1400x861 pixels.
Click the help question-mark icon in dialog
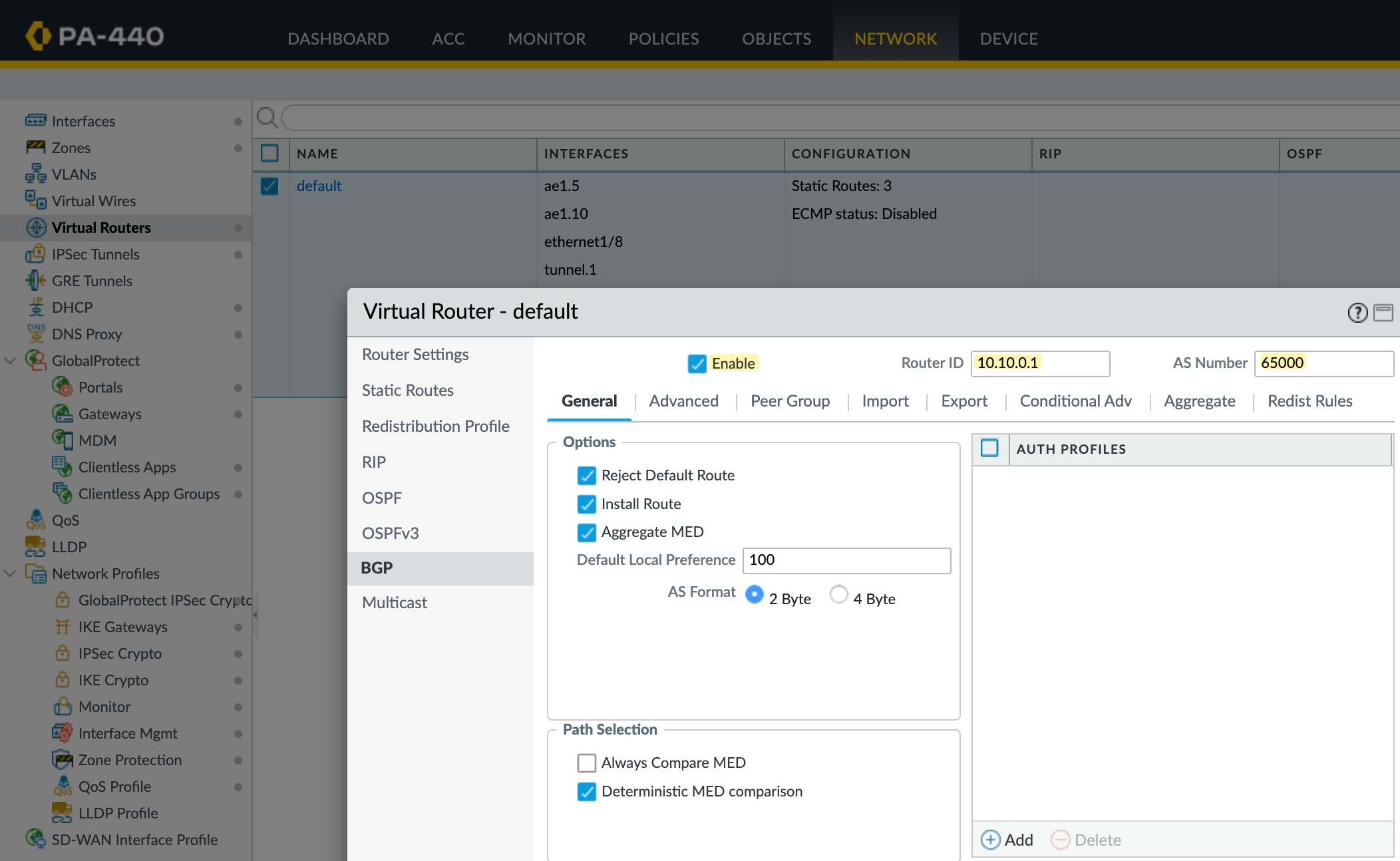point(1357,312)
